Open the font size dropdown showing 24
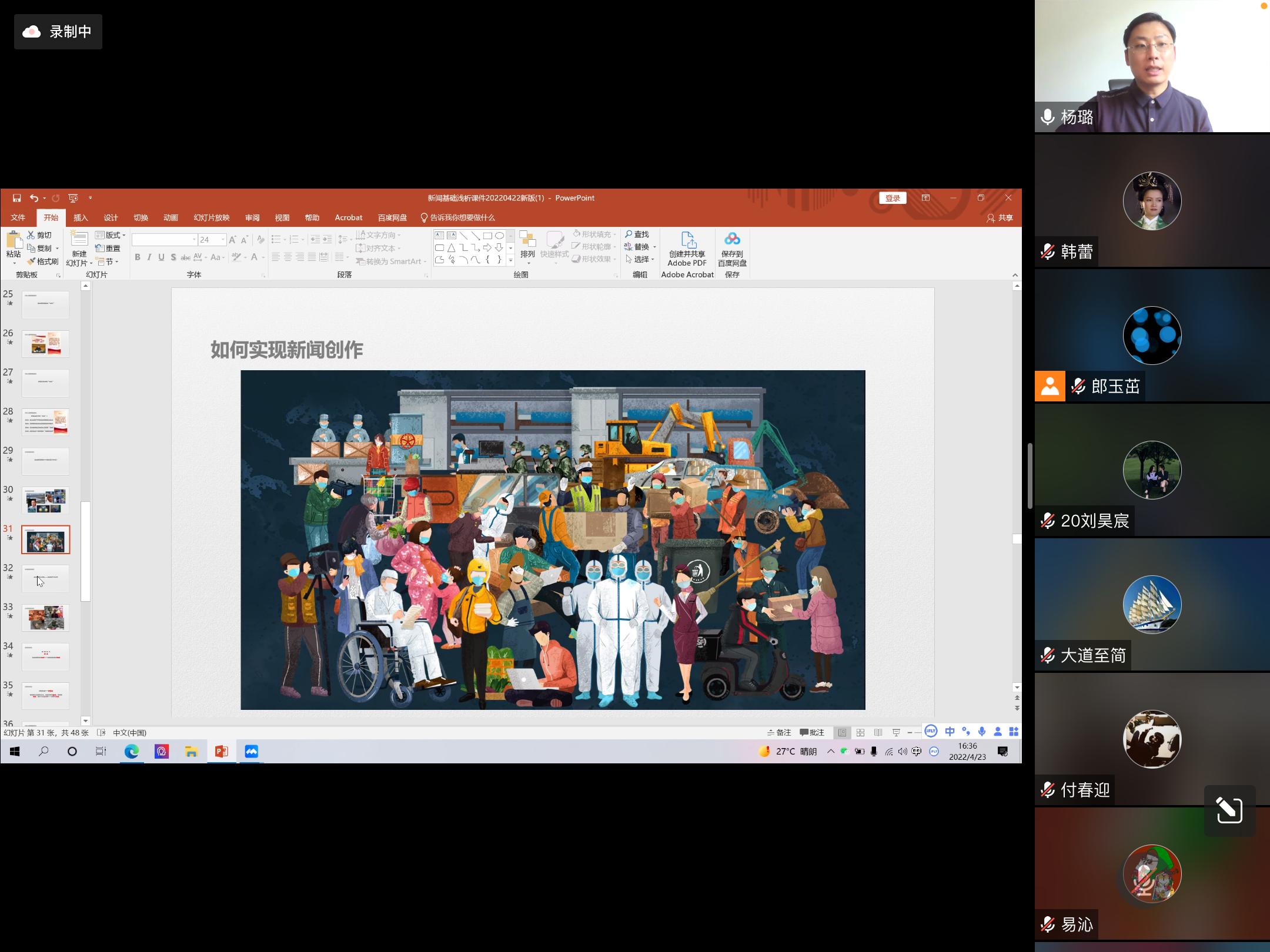This screenshot has width=1270, height=952. (223, 240)
